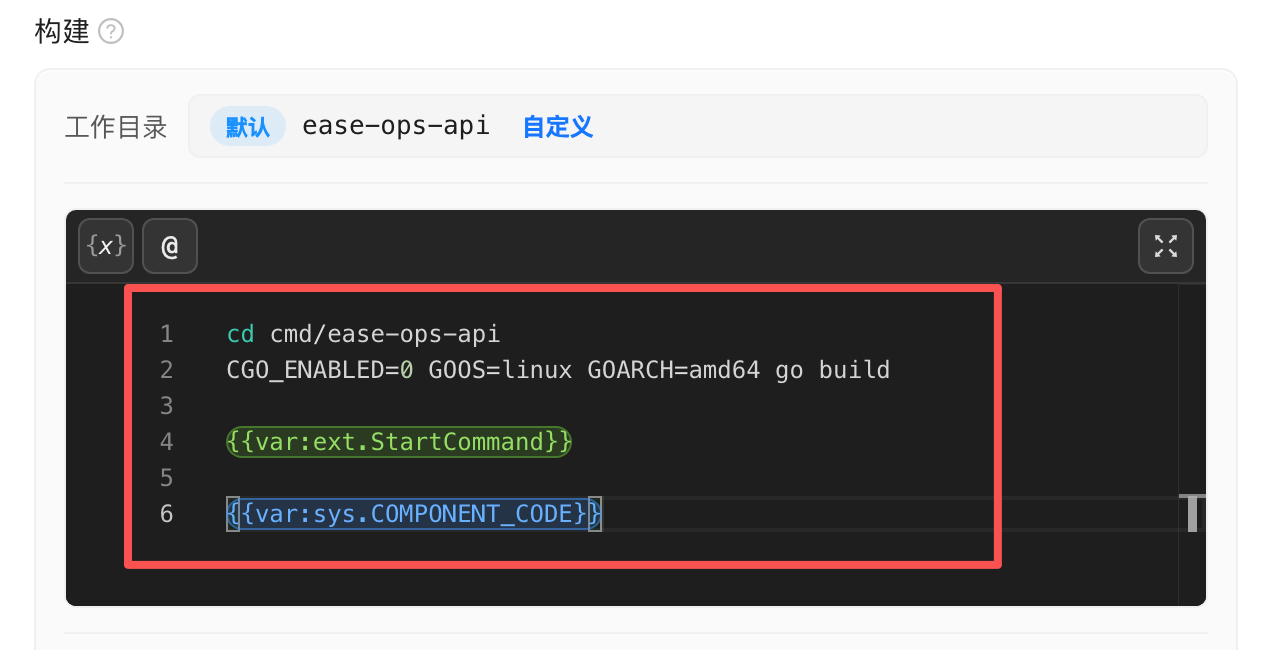Click line number 2 in gutter
Screen dimensions: 1272x650
pyautogui.click(x=166, y=369)
